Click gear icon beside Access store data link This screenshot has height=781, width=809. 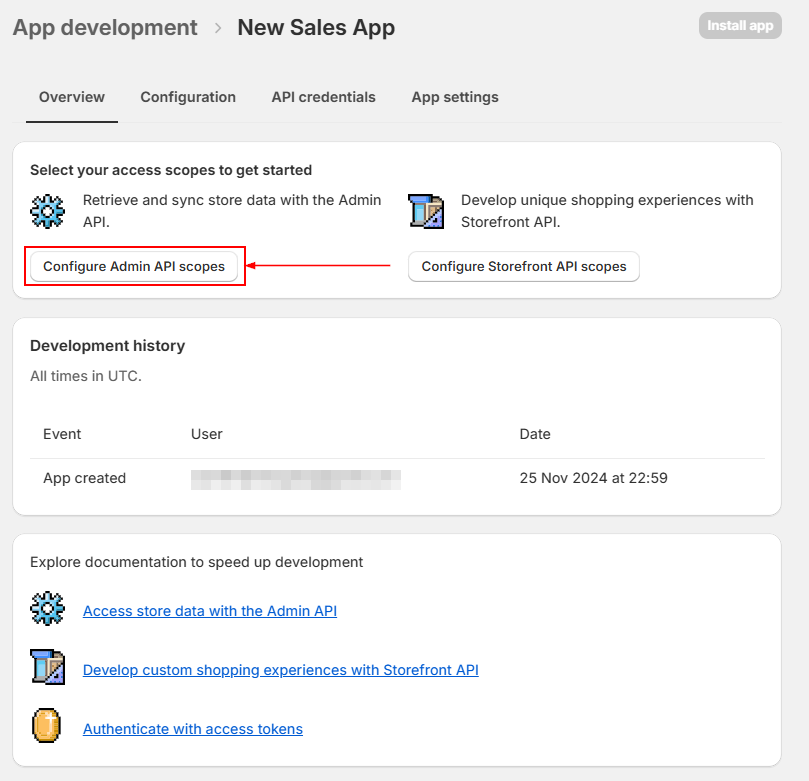(x=47, y=609)
